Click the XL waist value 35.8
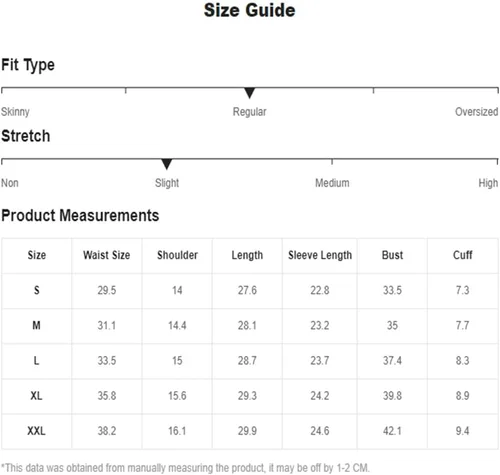 tap(107, 396)
